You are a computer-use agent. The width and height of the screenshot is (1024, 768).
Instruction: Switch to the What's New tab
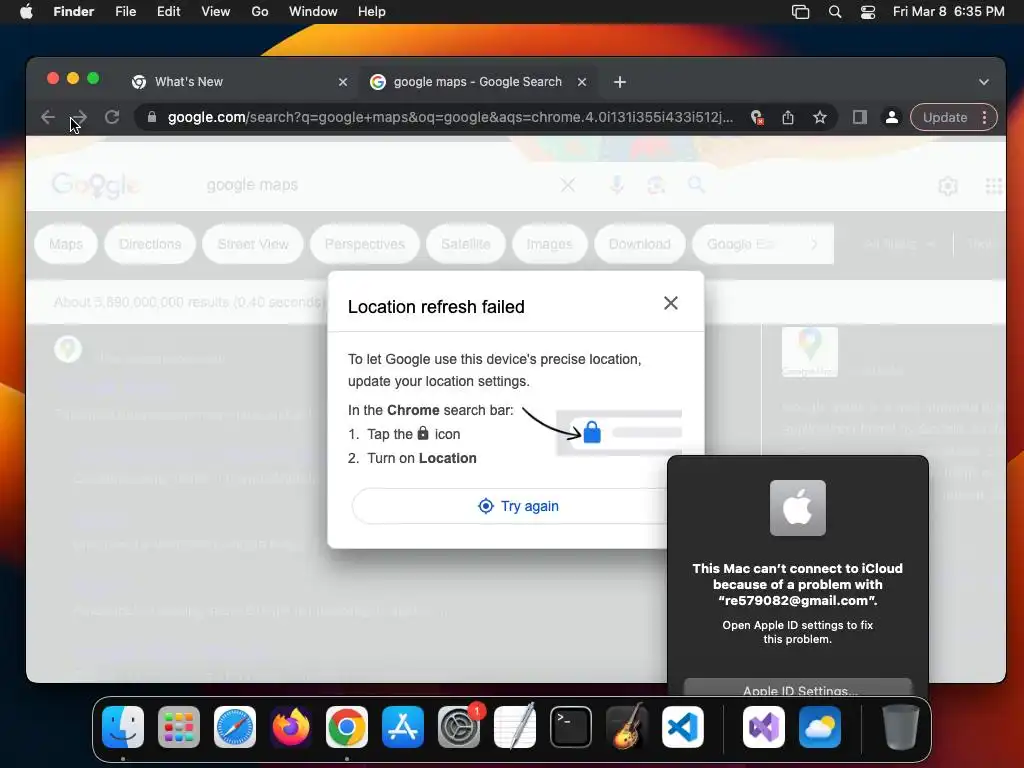click(x=238, y=82)
